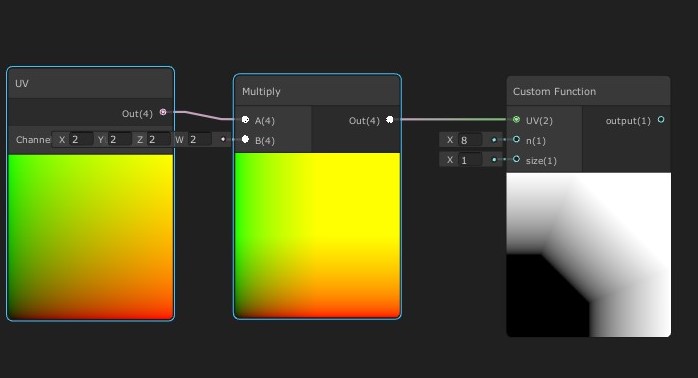
Task: Edit the Y field of B(4) vector
Action: [x=119, y=139]
